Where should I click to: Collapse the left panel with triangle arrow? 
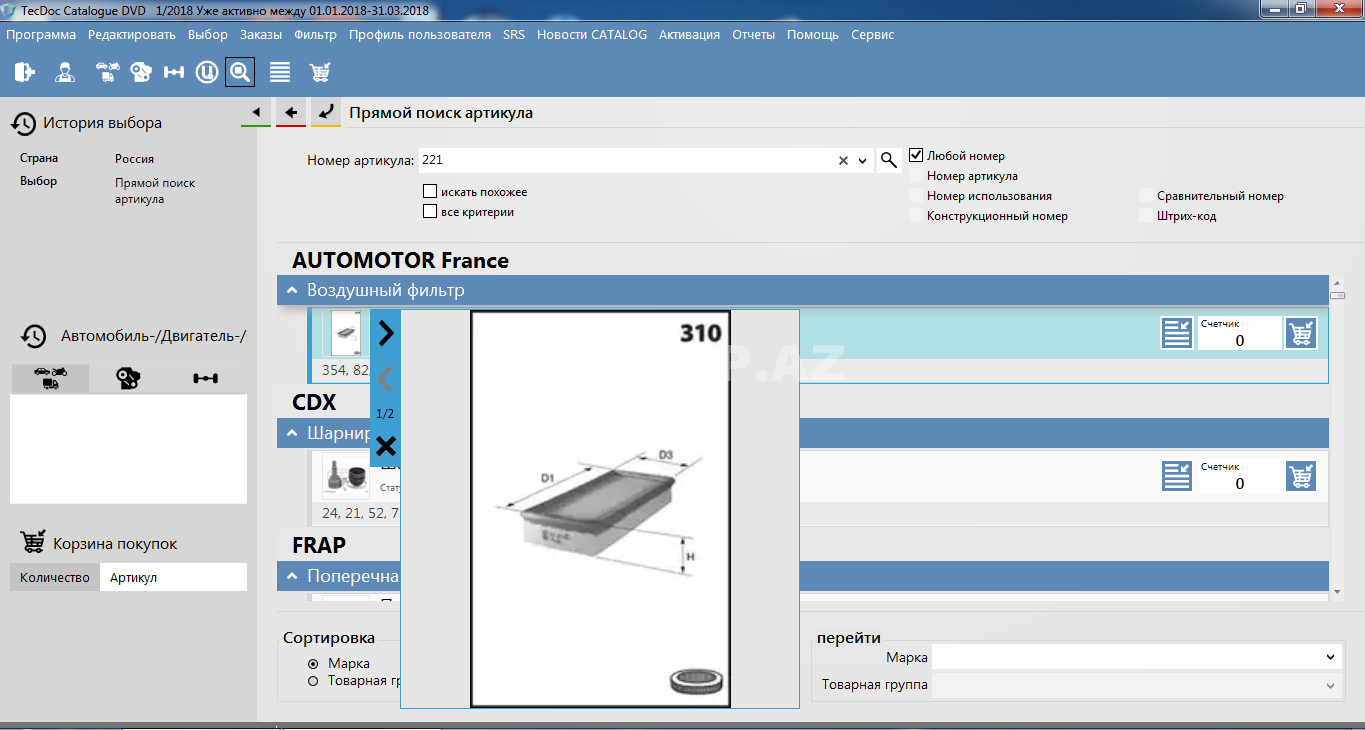(x=256, y=112)
